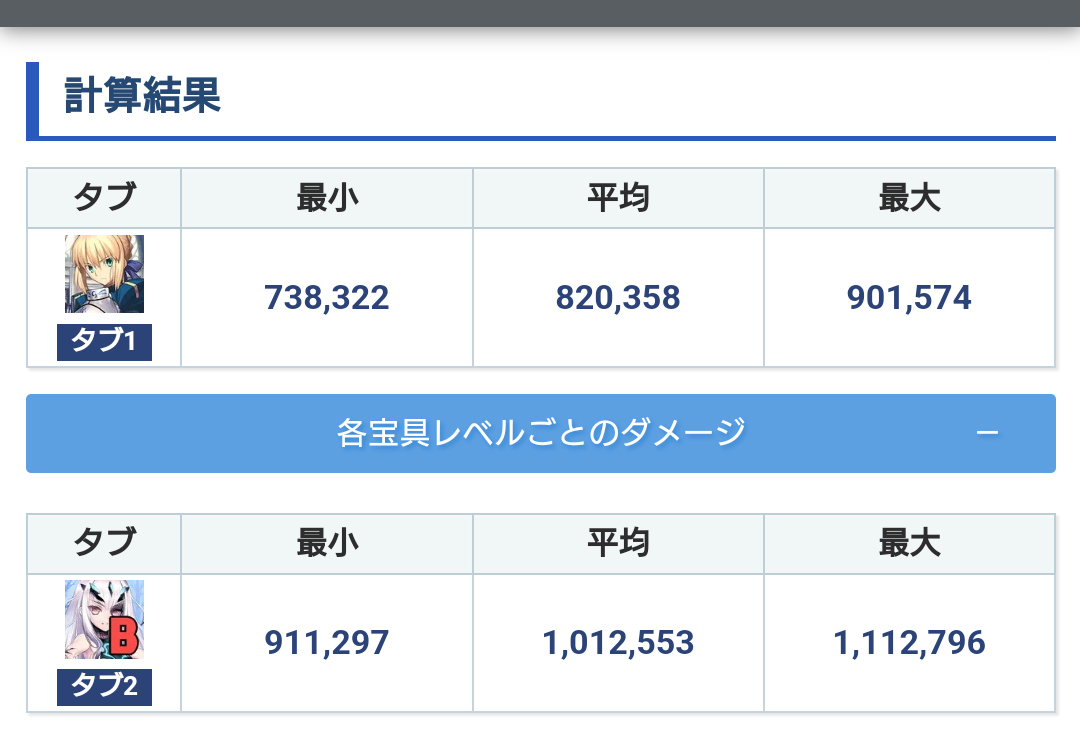The width and height of the screenshot is (1080, 732).
Task: Click the white-haired servant portrait in tab 2
Action: (x=104, y=619)
